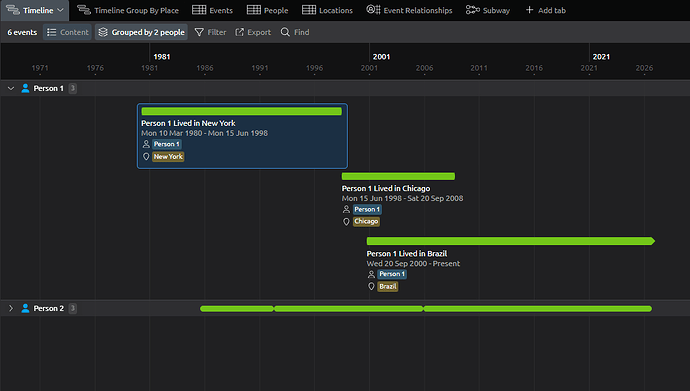
Task: Click the Person 2 group avatar icon
Action: point(25,308)
